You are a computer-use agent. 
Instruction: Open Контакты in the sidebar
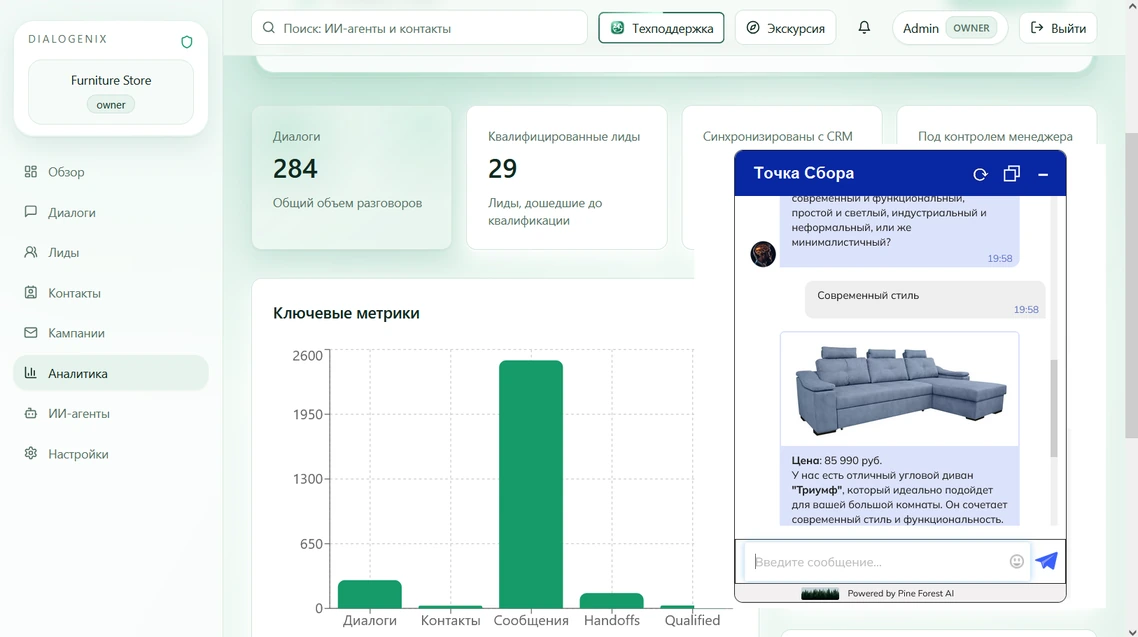[x=110, y=293]
